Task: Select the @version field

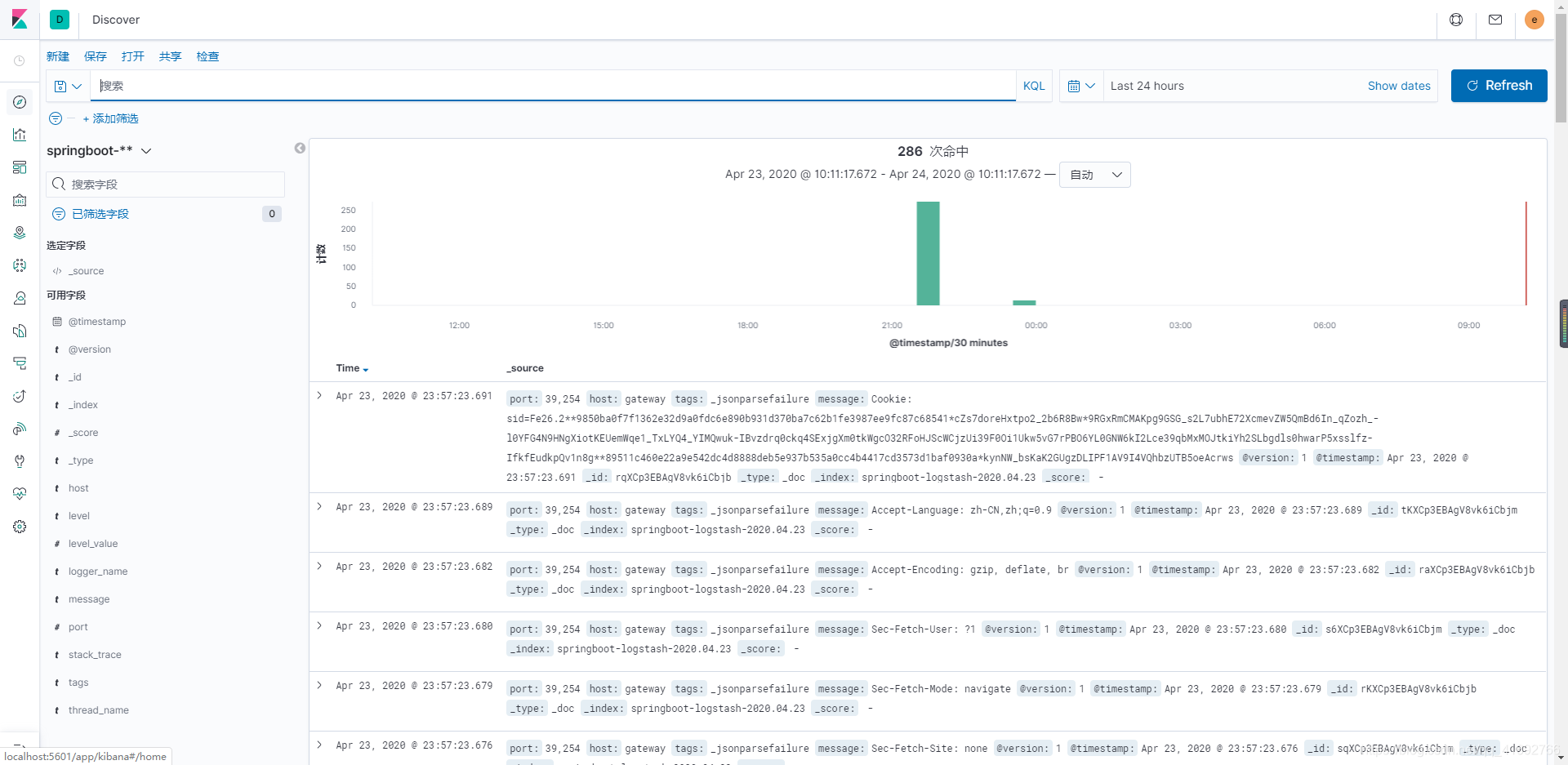Action: (90, 349)
